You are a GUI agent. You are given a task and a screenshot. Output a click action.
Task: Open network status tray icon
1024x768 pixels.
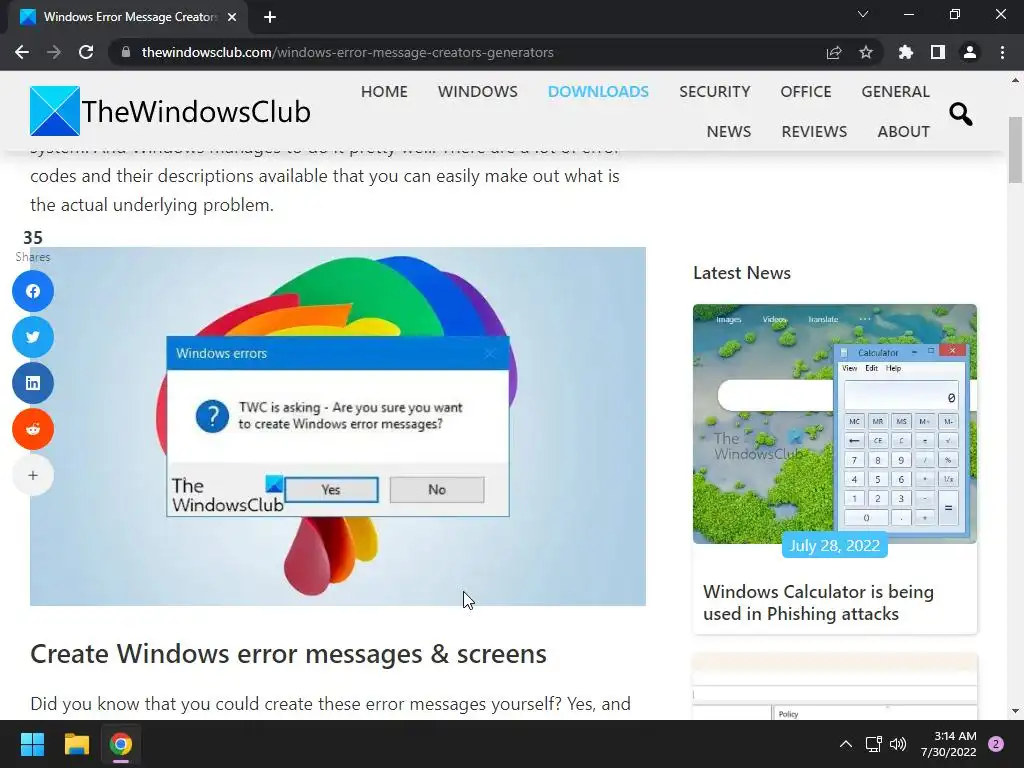[874, 744]
